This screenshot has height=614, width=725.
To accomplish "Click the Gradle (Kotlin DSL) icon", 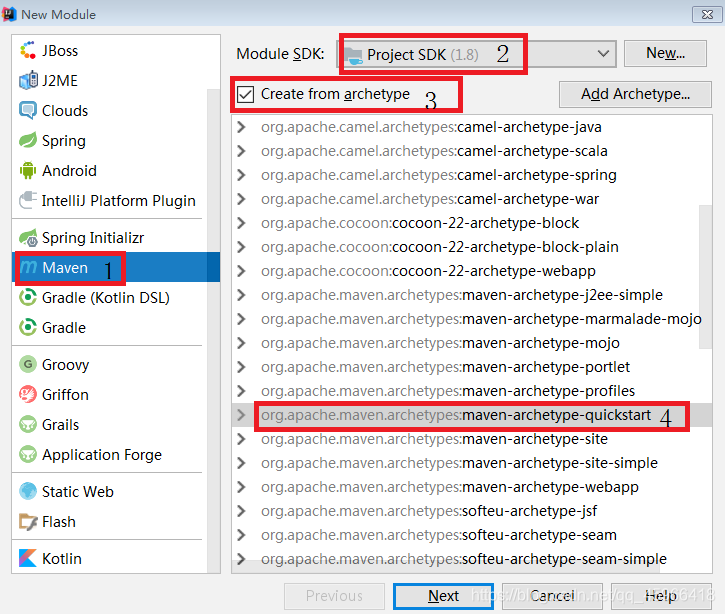I will pos(28,297).
